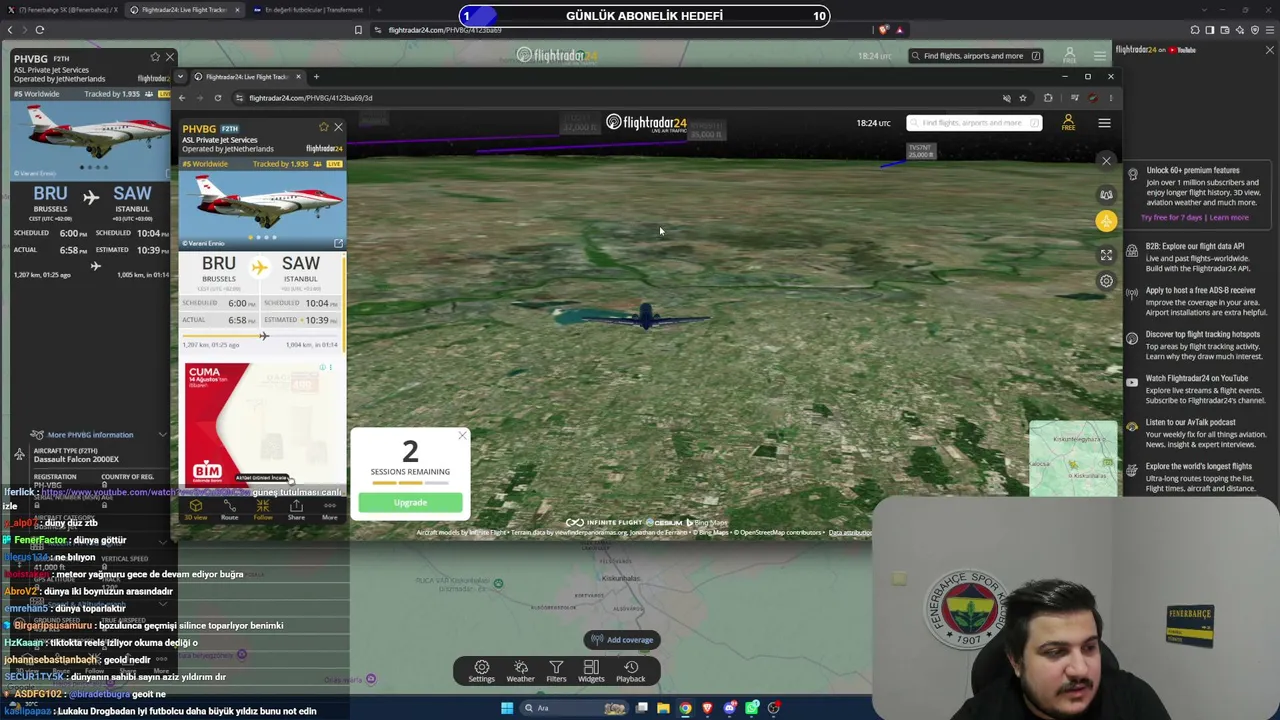
Task: Select the front window Flightradar24 tab
Action: coord(247,77)
